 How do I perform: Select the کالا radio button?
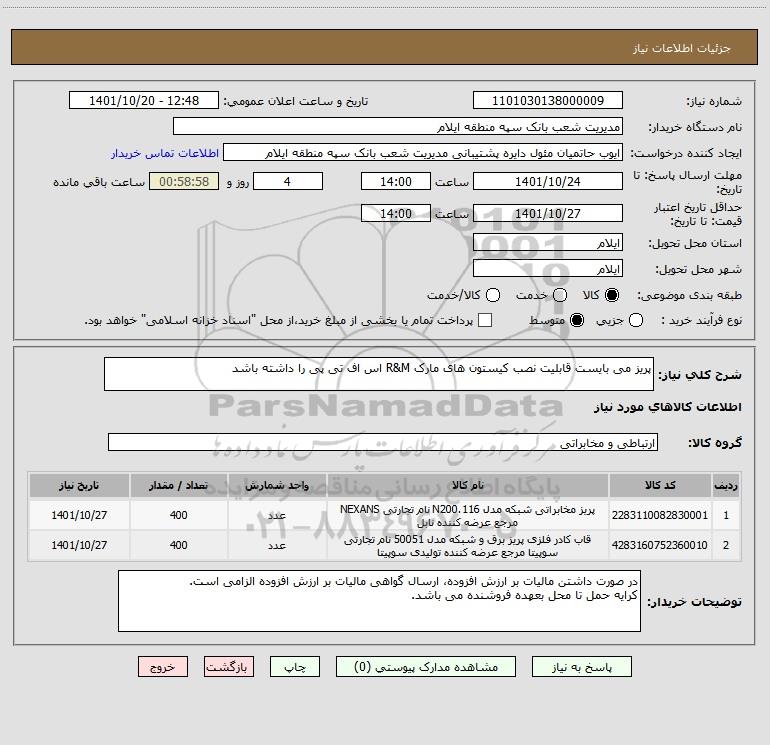[612, 295]
